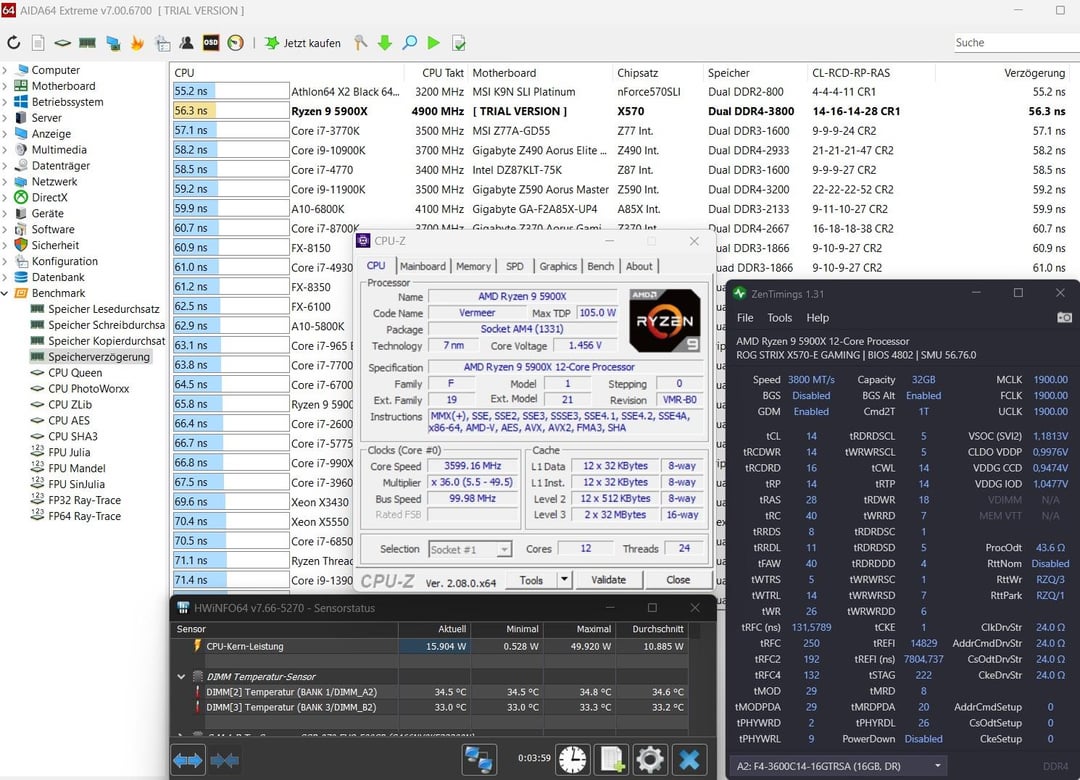Click the CPU-Z Validate button

pos(608,579)
